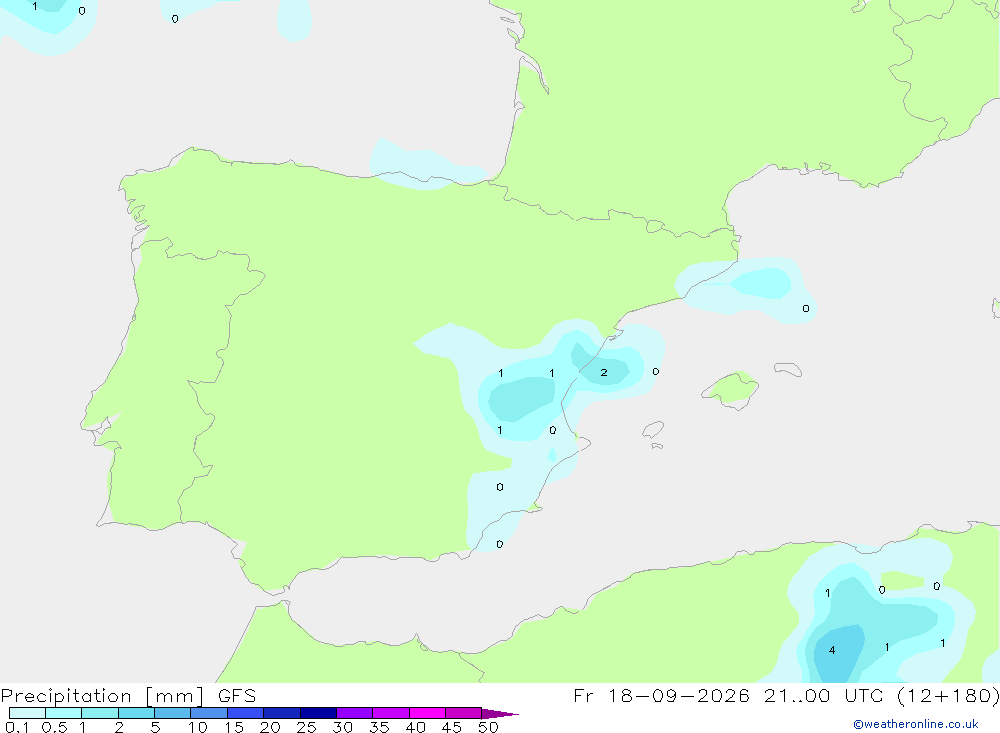
Task: Select the 20–25 mm dark blue swatch
Action: 282,713
